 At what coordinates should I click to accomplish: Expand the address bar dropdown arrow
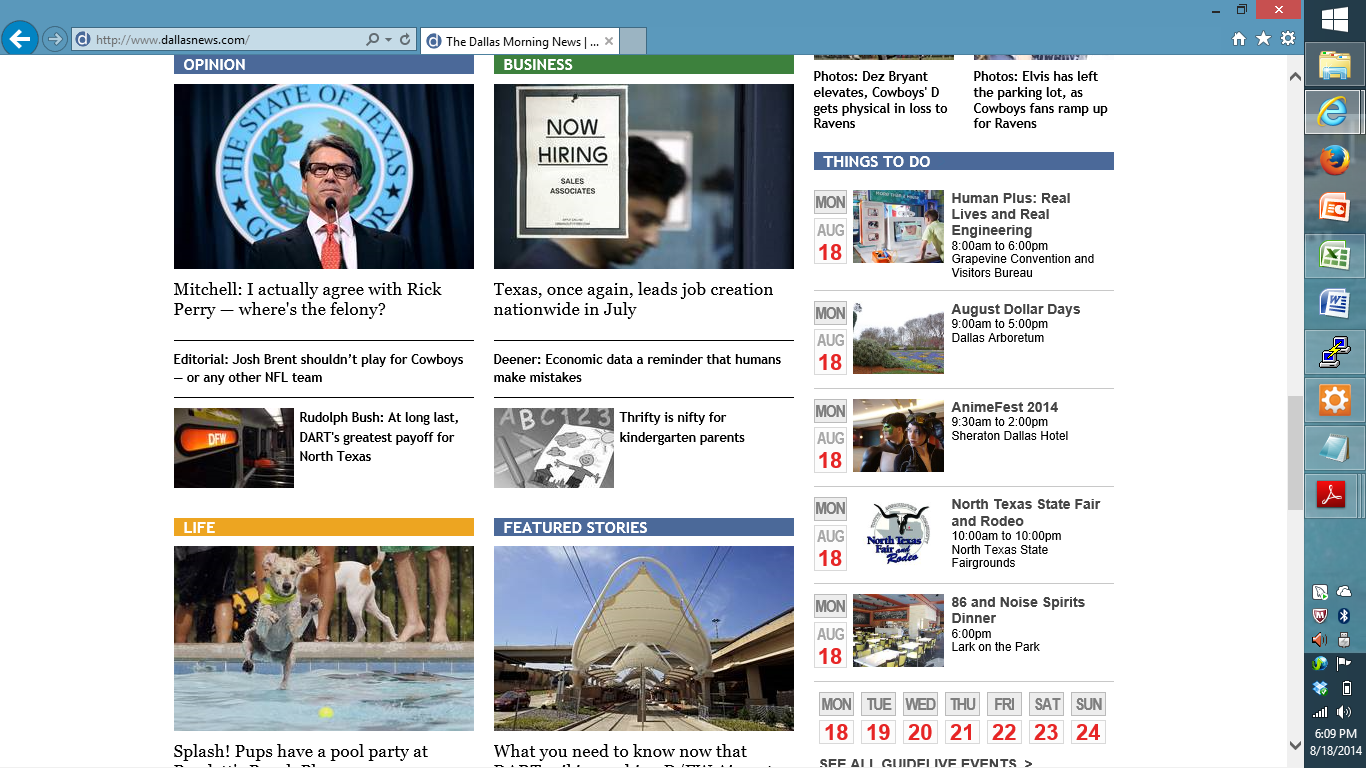click(x=388, y=40)
